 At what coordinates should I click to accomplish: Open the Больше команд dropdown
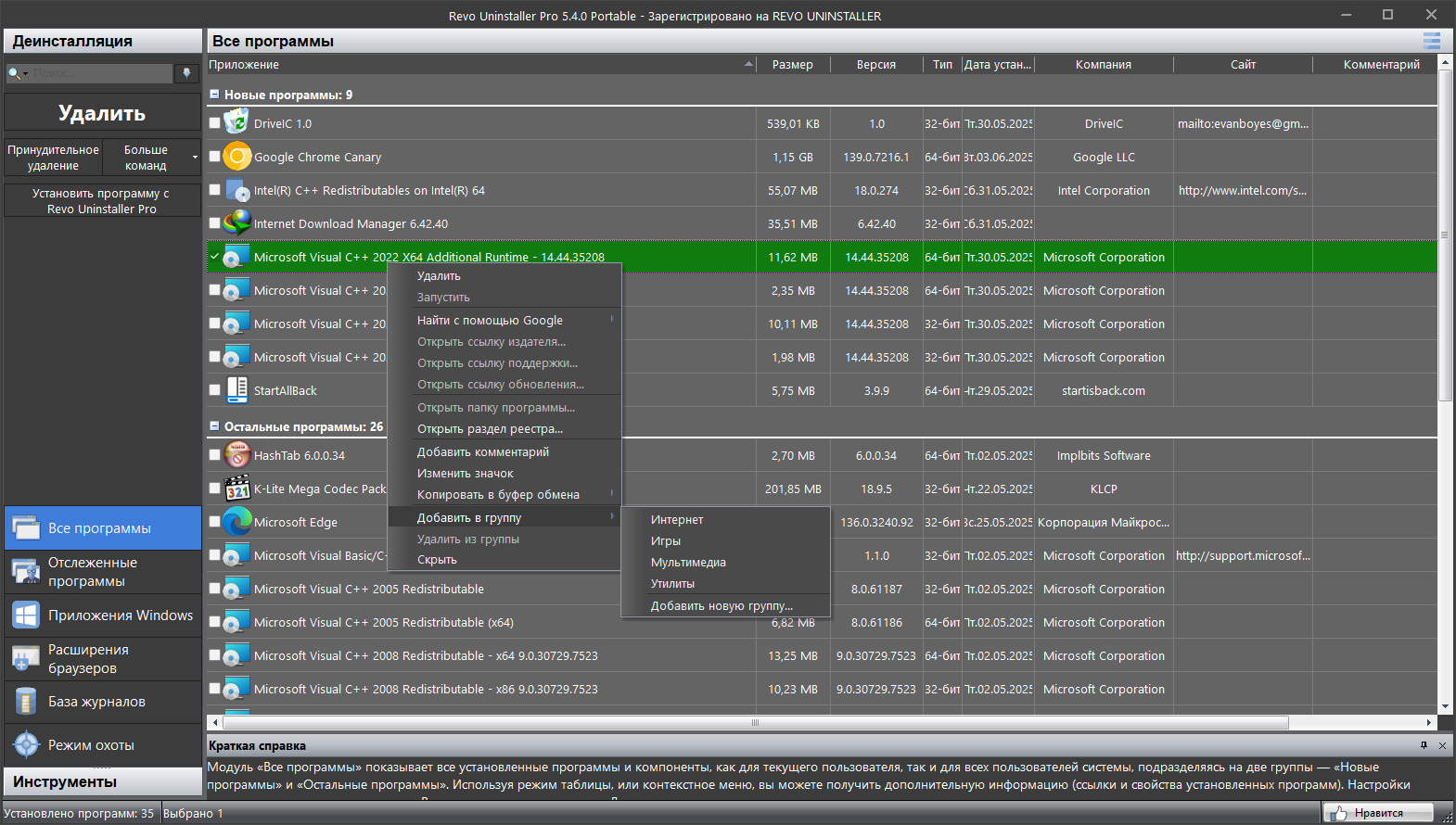[195, 158]
